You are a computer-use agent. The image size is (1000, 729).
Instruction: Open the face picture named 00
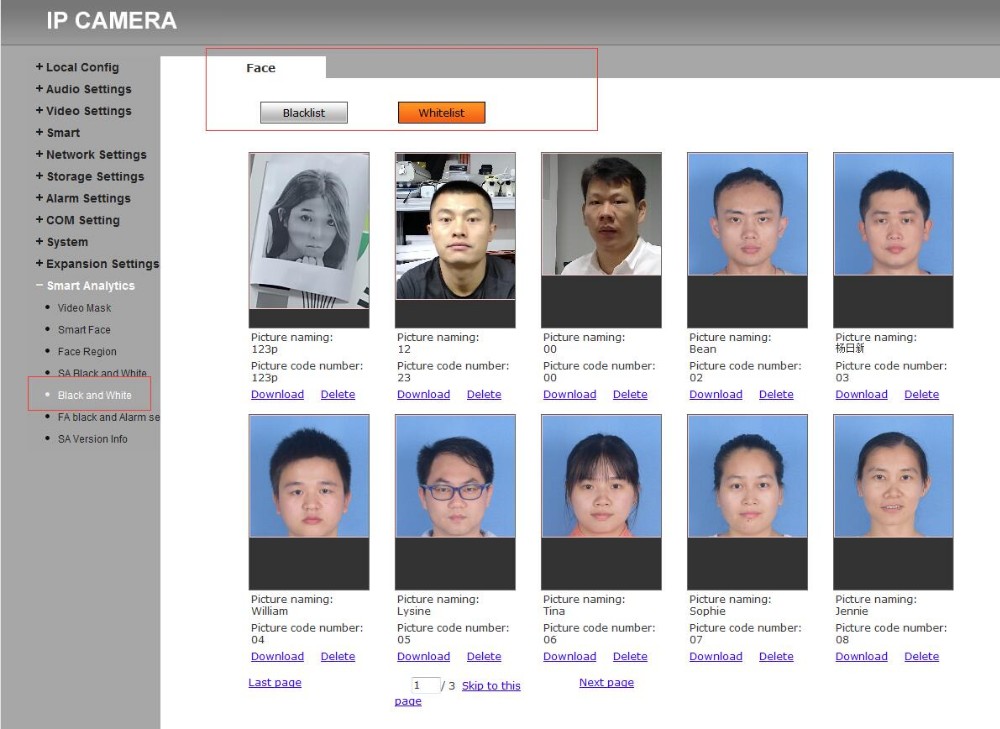601,240
